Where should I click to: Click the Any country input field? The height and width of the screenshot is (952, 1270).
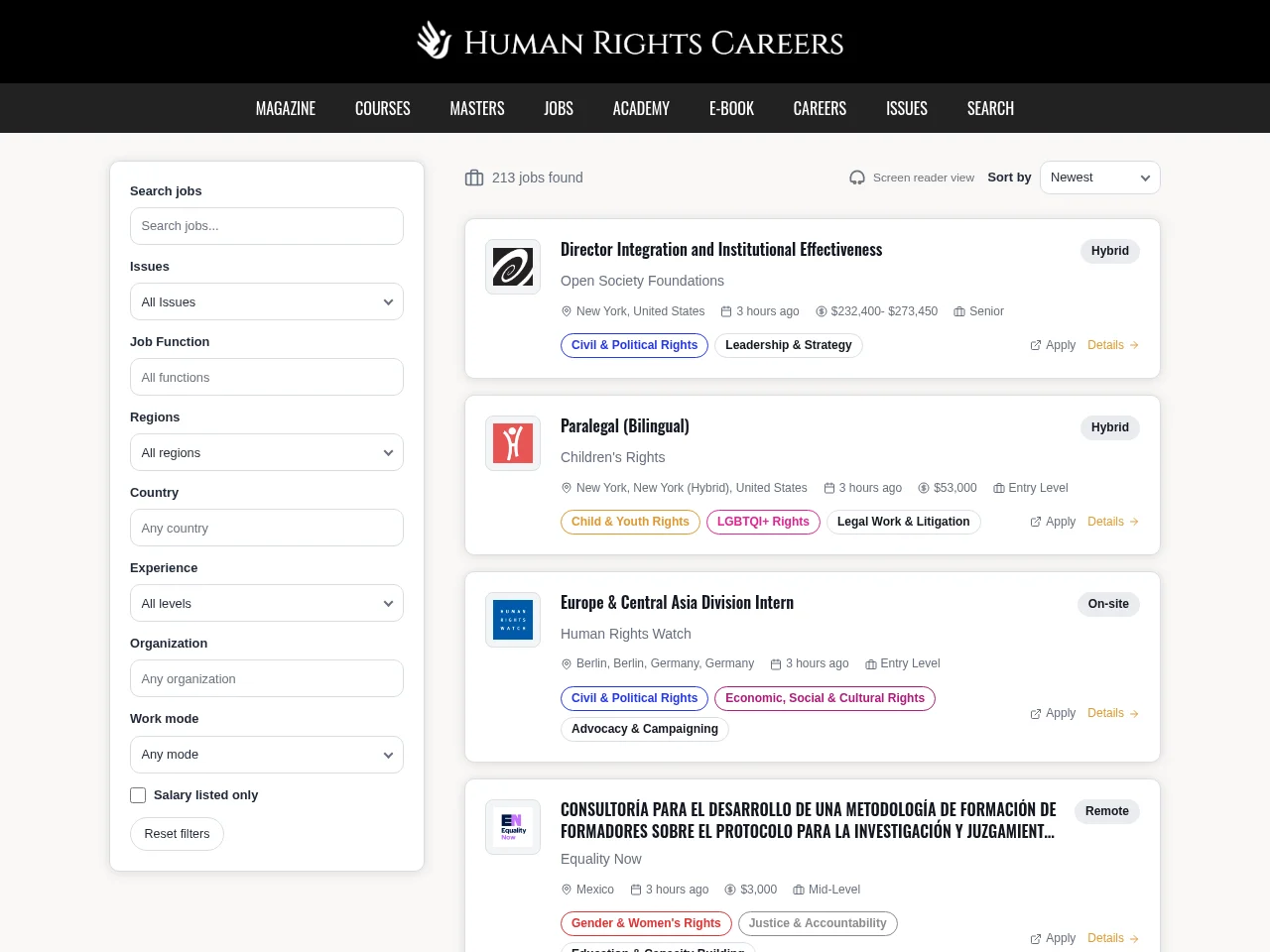pyautogui.click(x=267, y=528)
